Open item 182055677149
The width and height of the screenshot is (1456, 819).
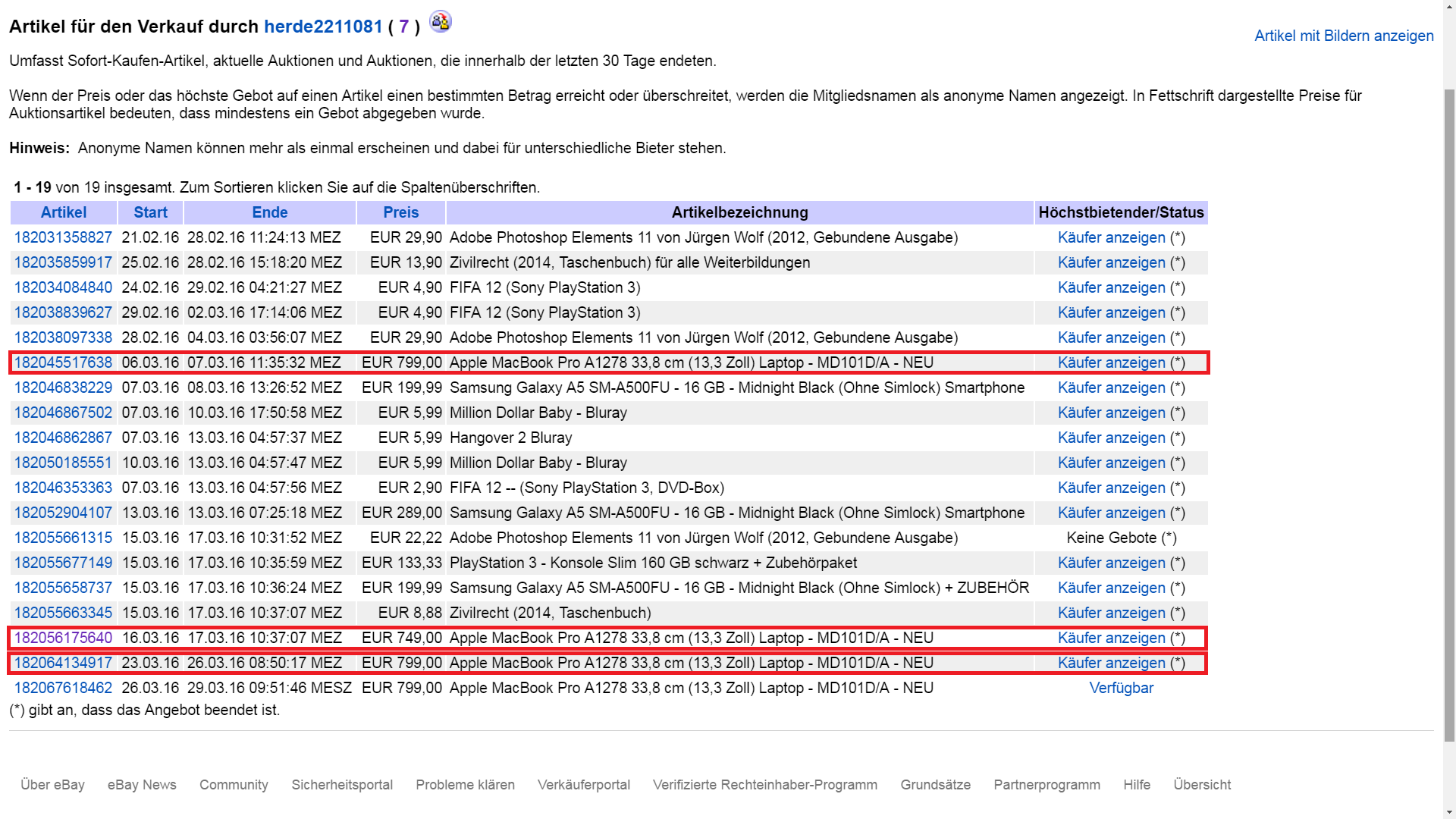point(63,563)
